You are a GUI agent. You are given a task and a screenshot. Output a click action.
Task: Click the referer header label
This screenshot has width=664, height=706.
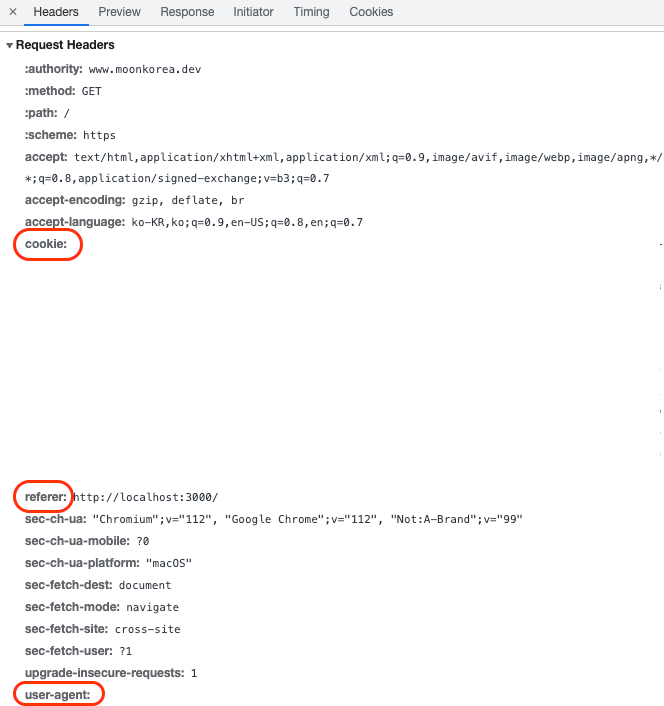[x=45, y=497]
